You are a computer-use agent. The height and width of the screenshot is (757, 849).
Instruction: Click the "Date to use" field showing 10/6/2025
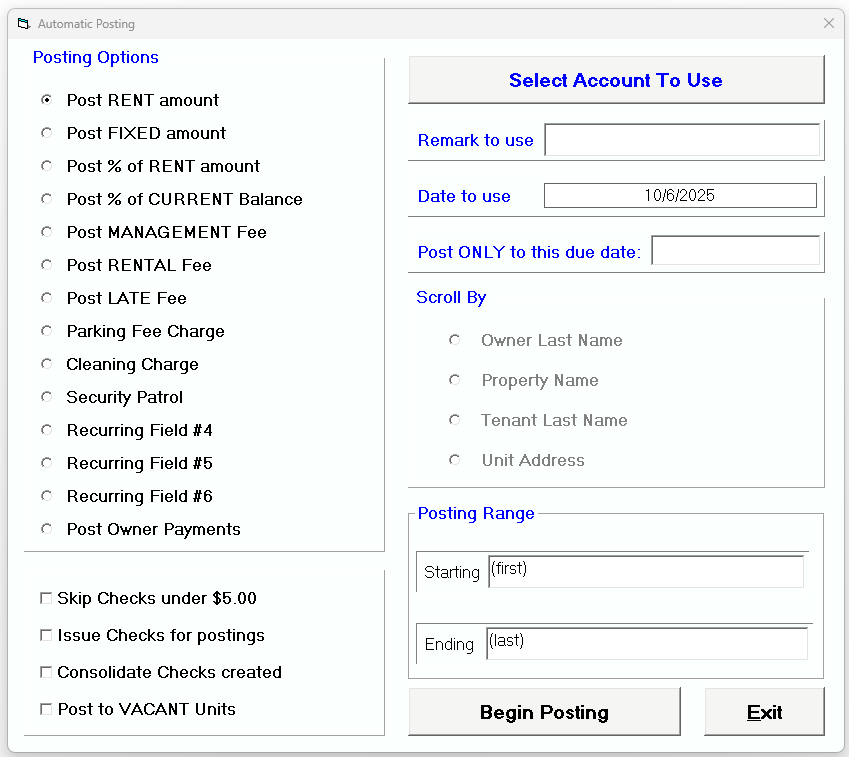tap(680, 195)
